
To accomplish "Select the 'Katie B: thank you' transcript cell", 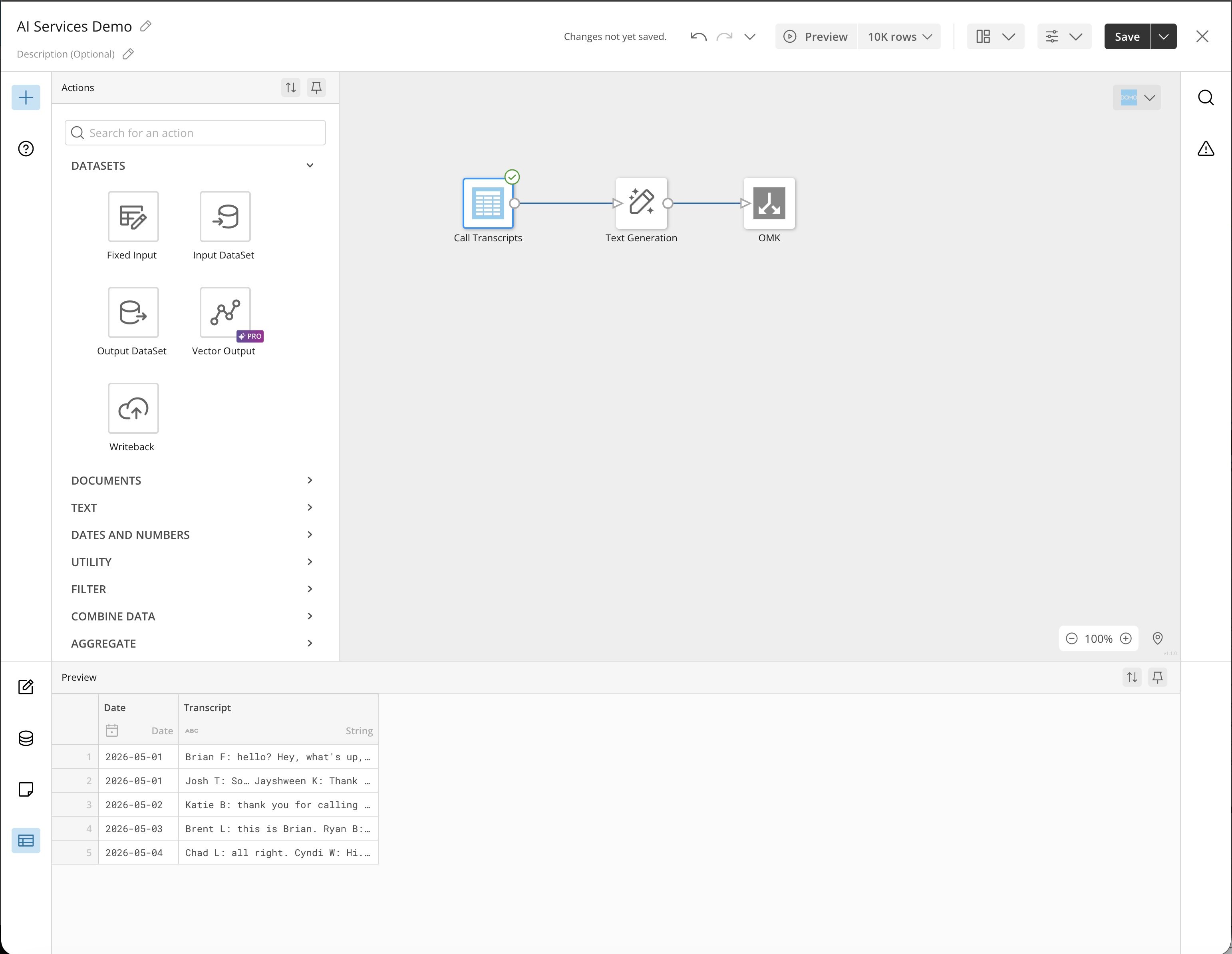I will (x=278, y=805).
